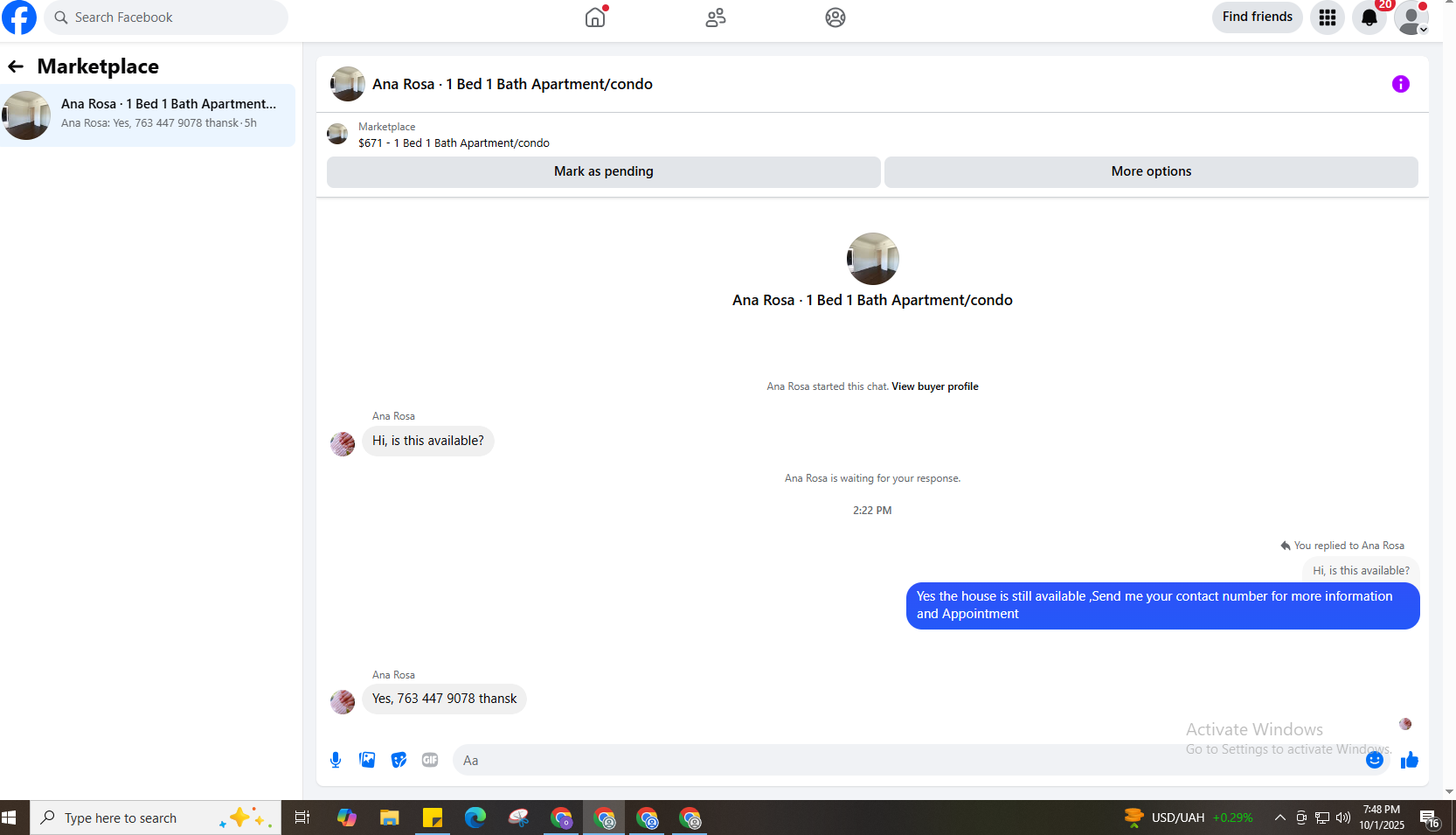Open Sticky Notes from the taskbar
Image resolution: width=1456 pixels, height=835 pixels.
432,818
